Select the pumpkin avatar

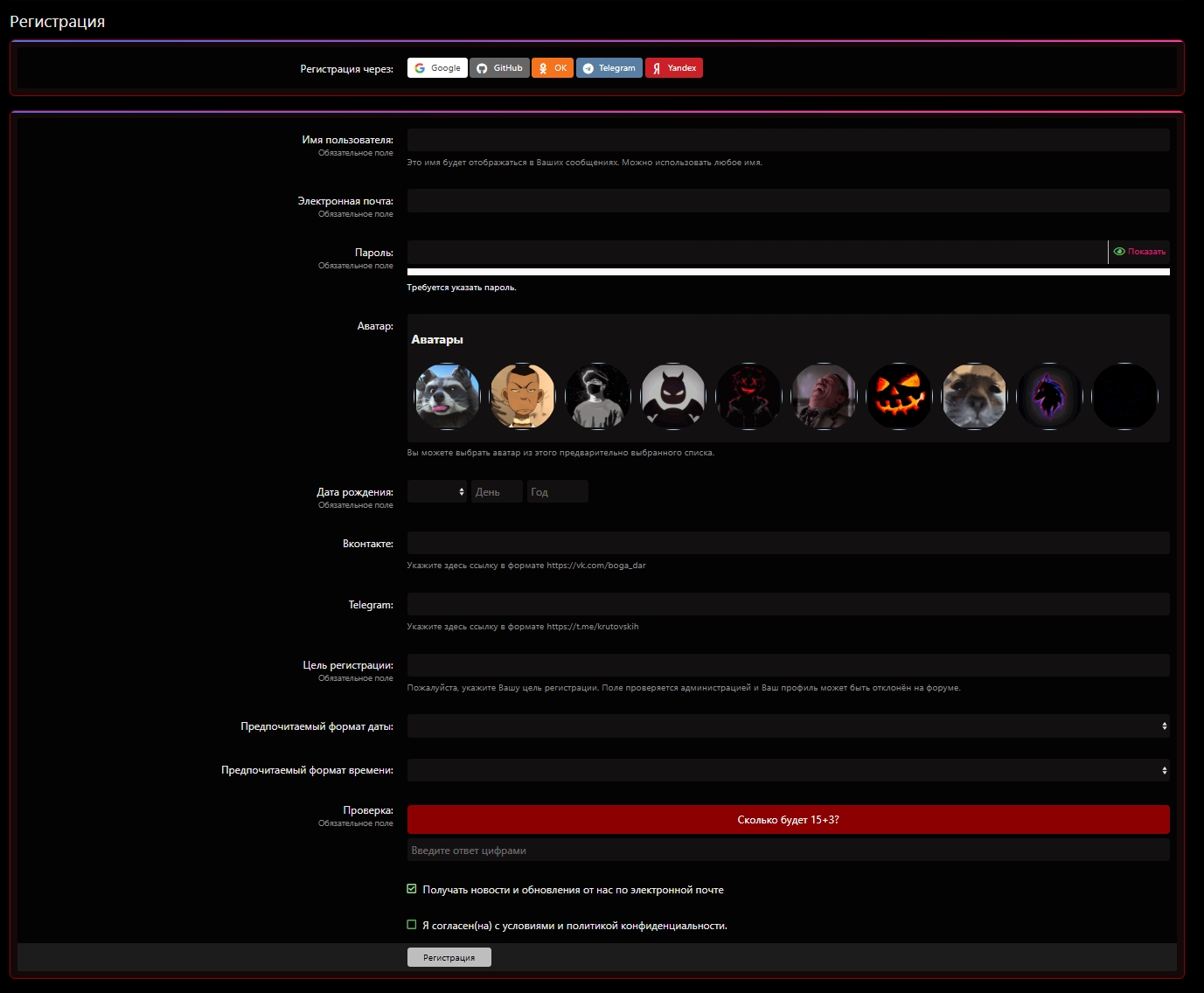[x=899, y=397]
